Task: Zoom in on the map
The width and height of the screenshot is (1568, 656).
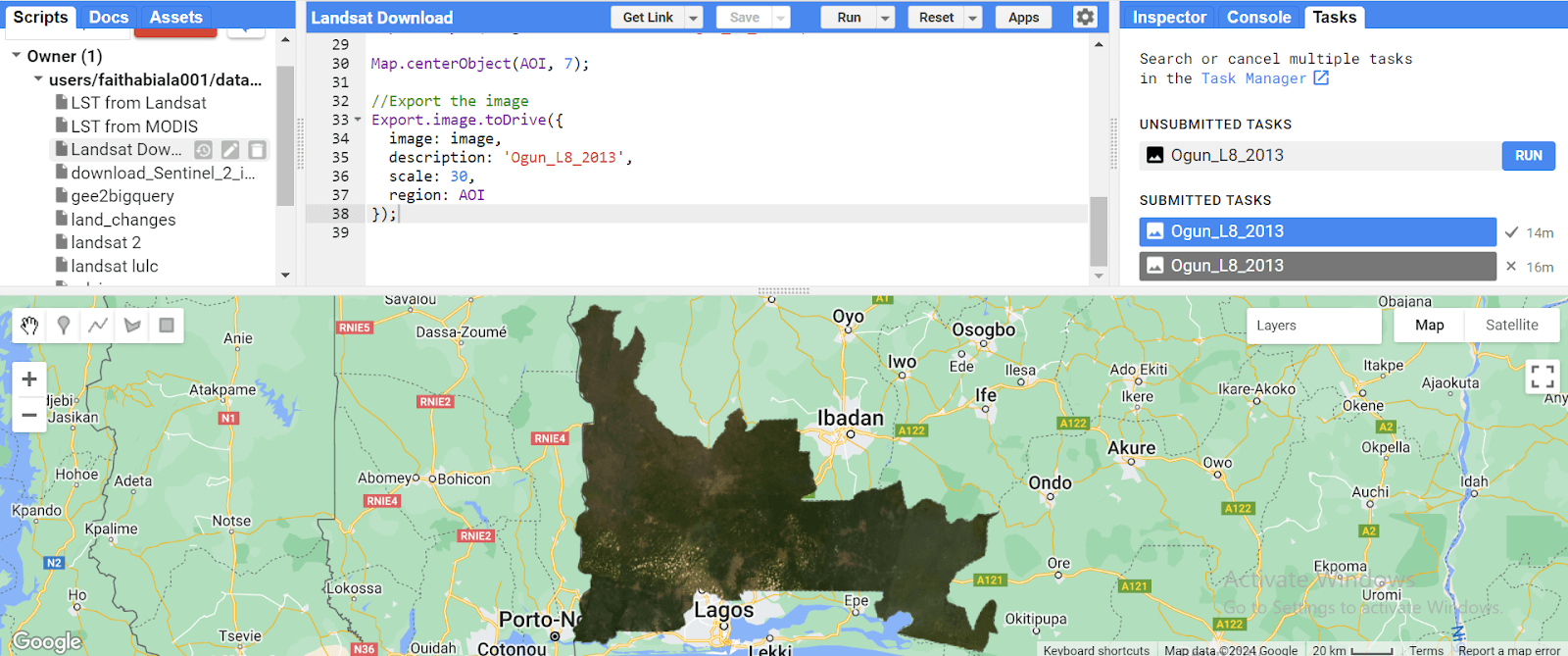Action: pos(29,379)
